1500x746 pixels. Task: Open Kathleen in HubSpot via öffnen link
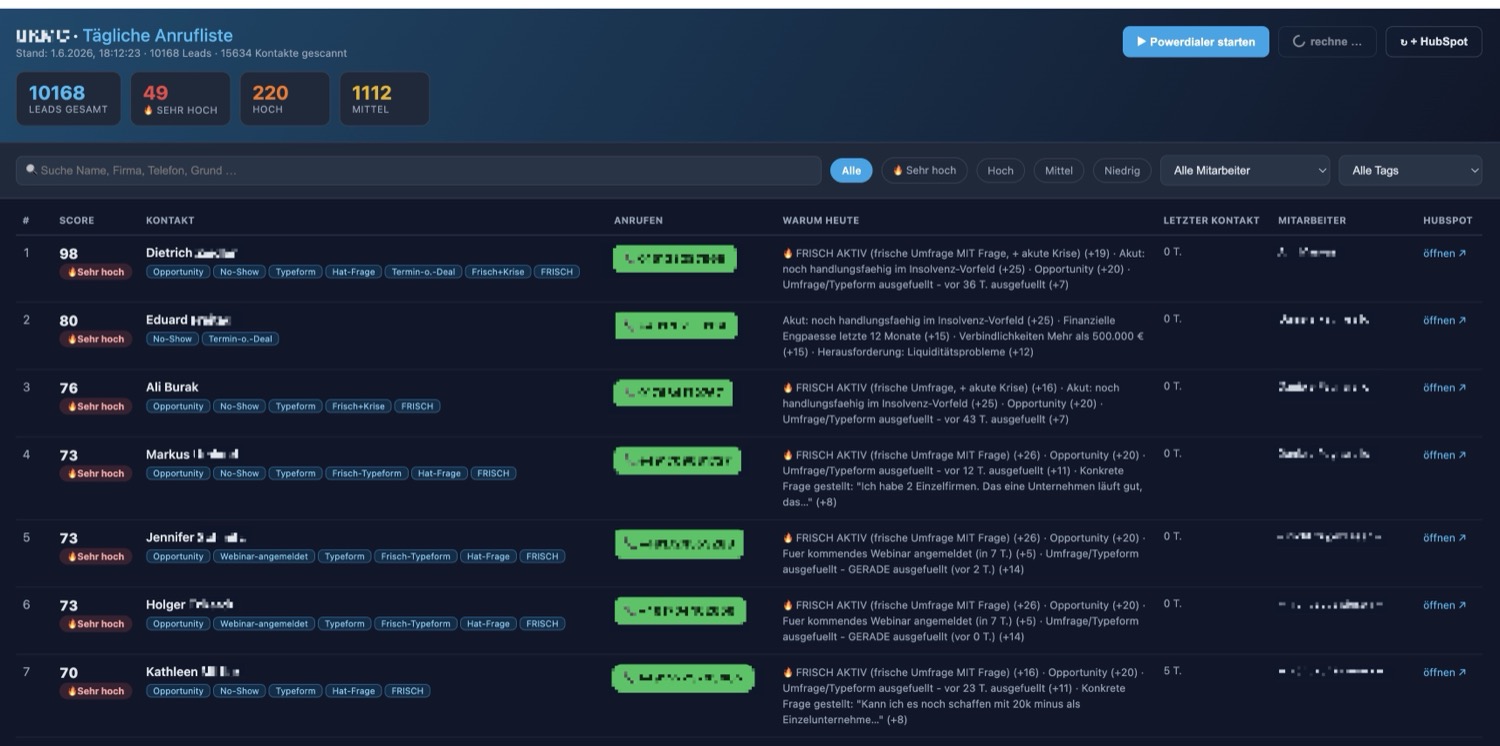[x=1444, y=672]
